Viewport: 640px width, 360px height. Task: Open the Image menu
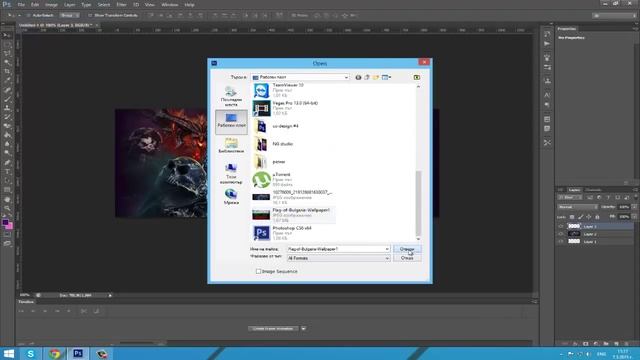51,4
